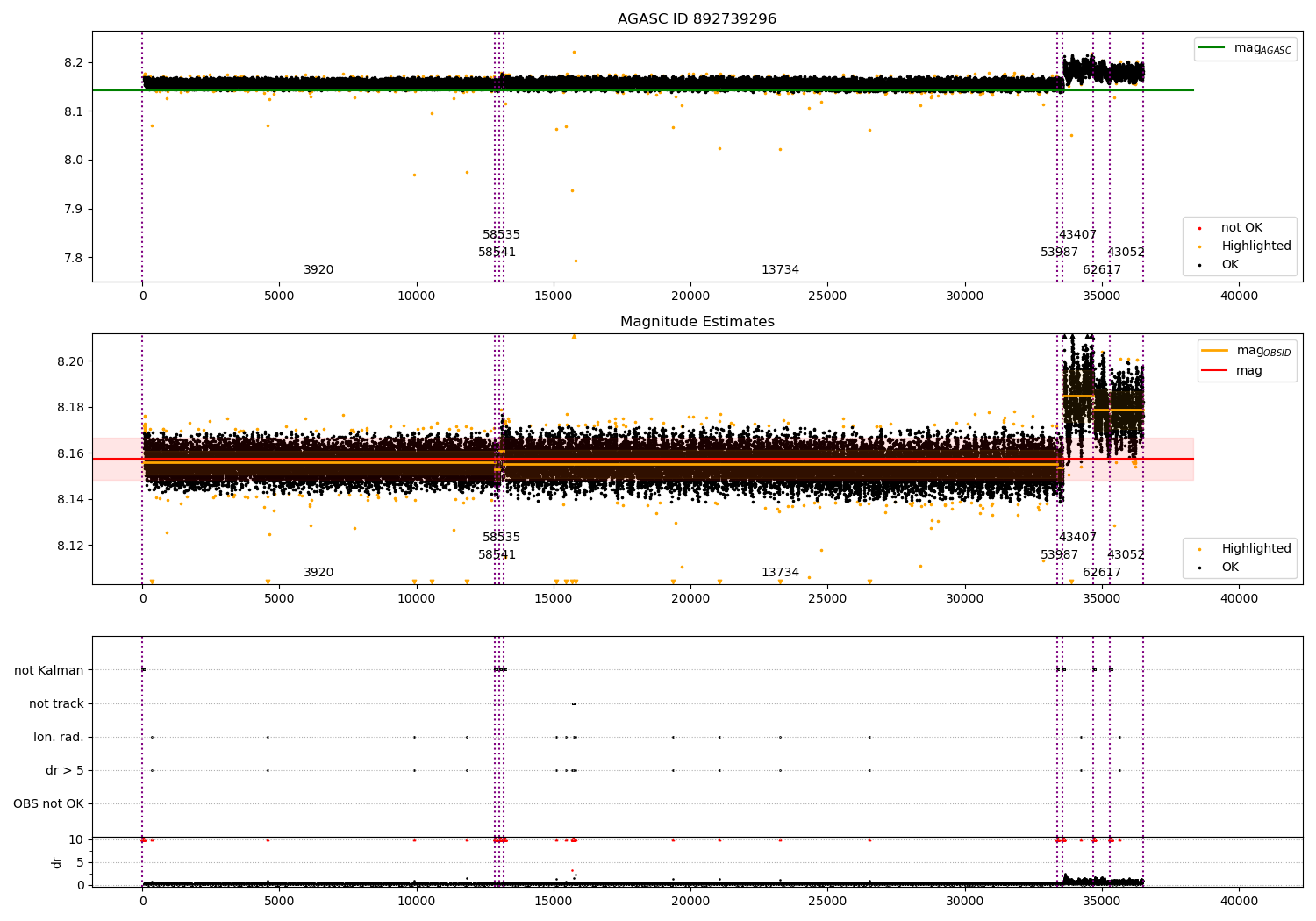Click obsid label 43407 in the AGASC plot
The image size is (1316, 921).
[x=1077, y=235]
